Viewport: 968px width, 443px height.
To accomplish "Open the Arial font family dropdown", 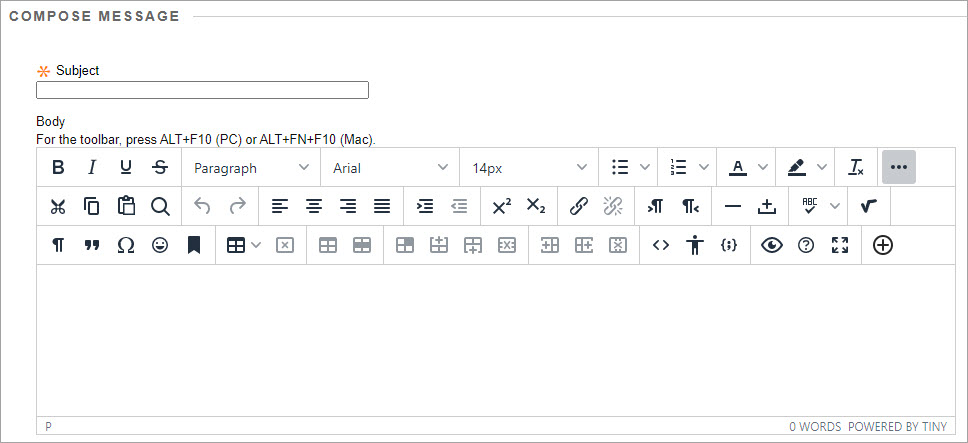I will 390,168.
